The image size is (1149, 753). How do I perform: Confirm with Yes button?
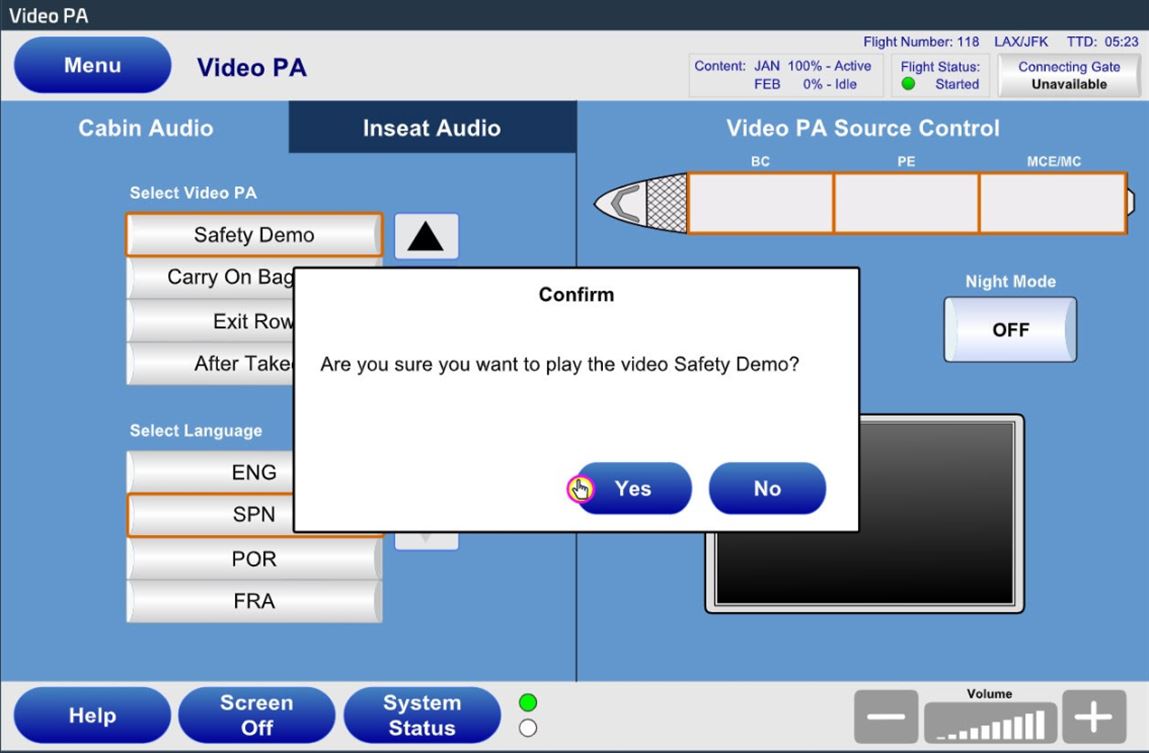(x=633, y=488)
